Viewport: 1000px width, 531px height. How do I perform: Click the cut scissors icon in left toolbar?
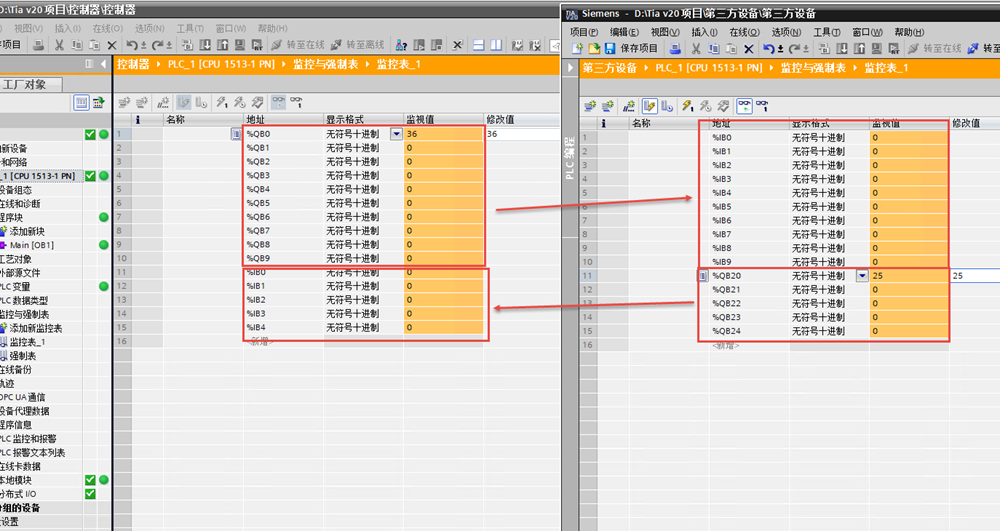pos(60,45)
